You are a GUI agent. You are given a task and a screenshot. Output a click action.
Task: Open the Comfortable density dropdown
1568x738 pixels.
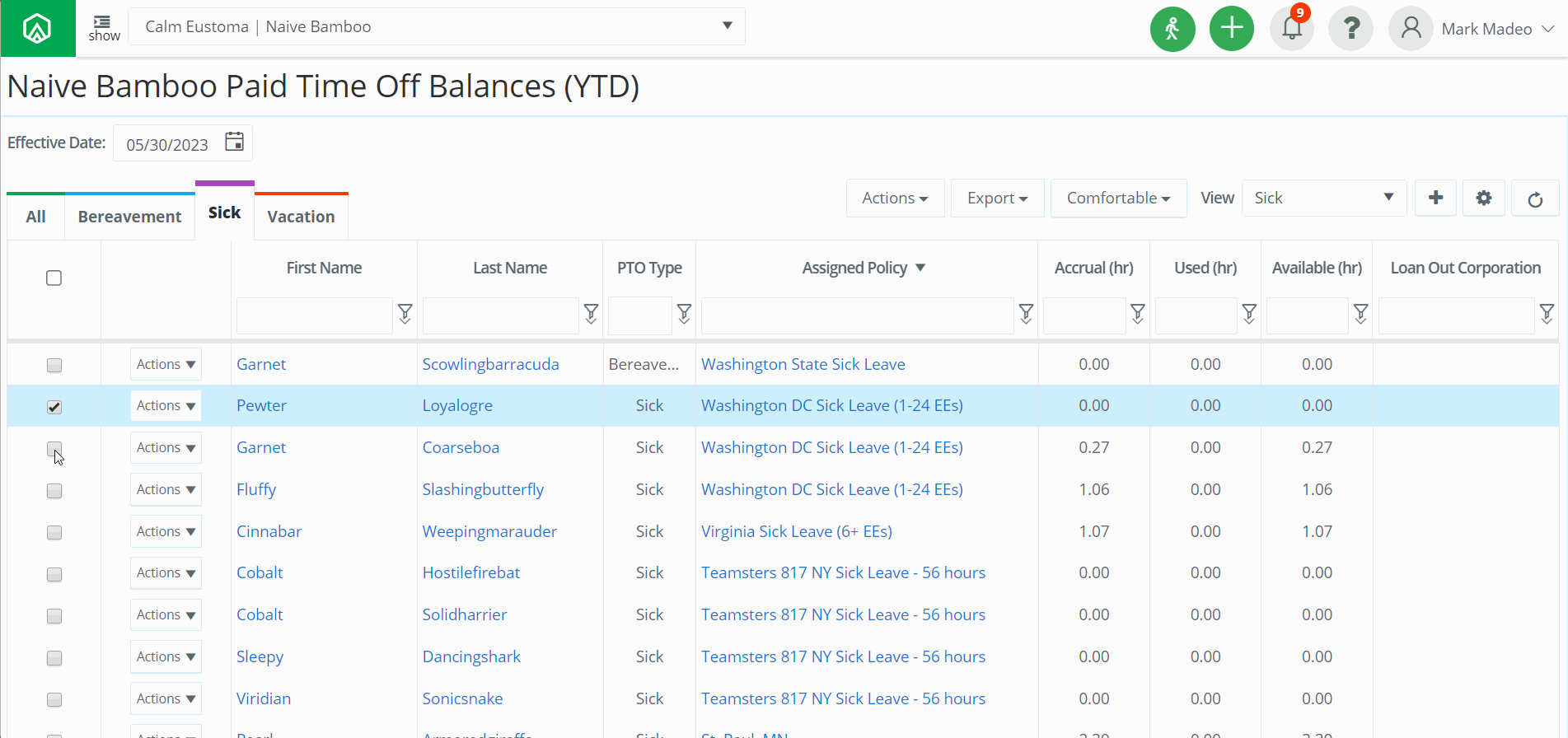[x=1118, y=199]
